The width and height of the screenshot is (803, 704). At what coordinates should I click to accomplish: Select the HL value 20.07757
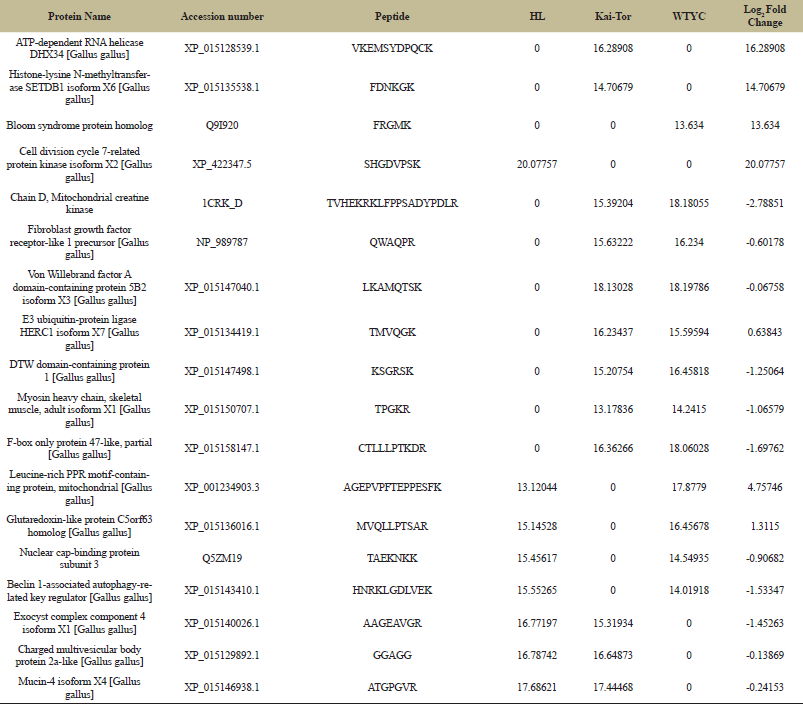(x=537, y=164)
